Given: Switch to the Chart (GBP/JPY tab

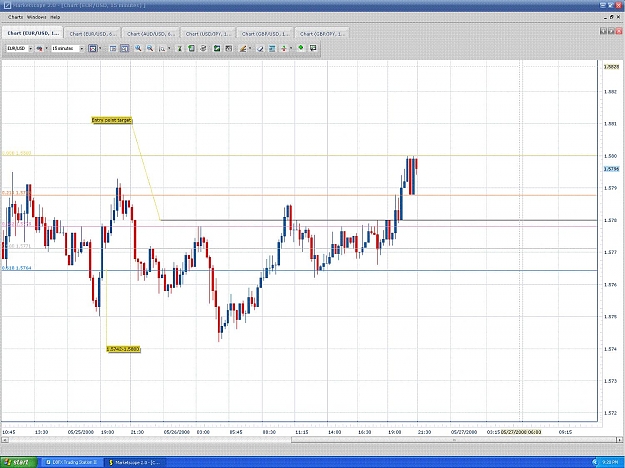Looking at the screenshot, I should (322, 34).
